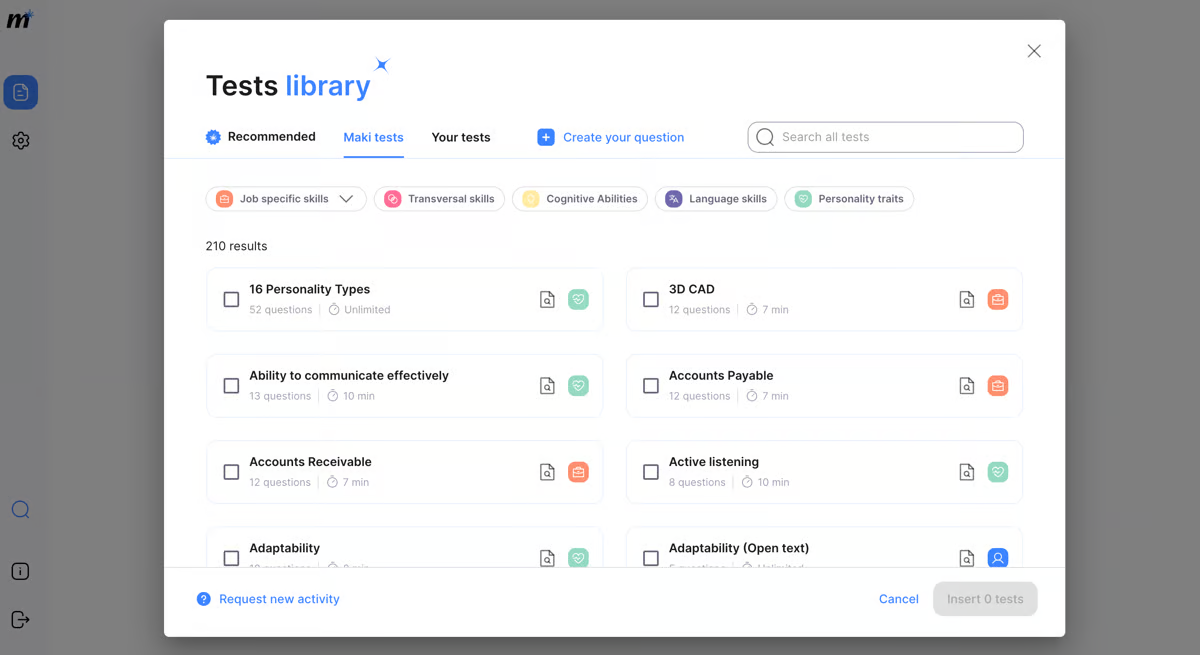Select the question mark help icon
The width and height of the screenshot is (1200, 655).
click(203, 599)
